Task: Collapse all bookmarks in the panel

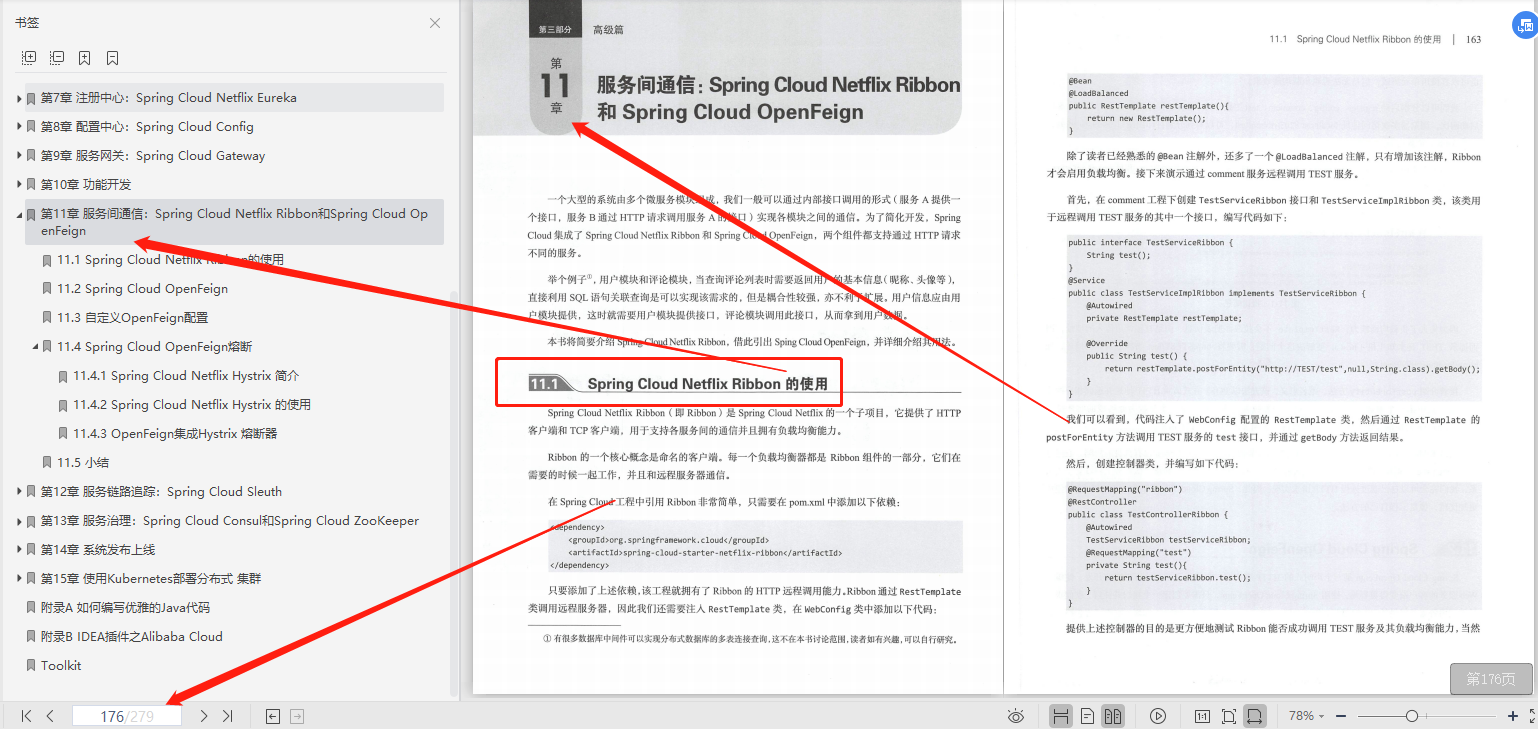Action: click(56, 57)
